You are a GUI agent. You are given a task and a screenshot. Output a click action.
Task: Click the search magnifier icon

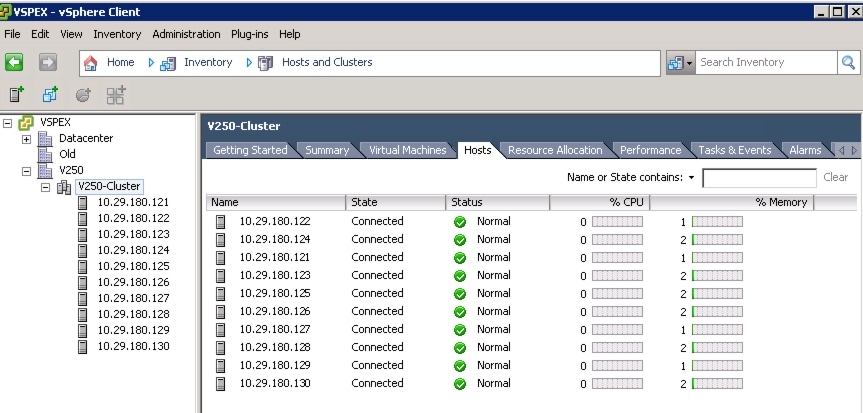coord(849,62)
